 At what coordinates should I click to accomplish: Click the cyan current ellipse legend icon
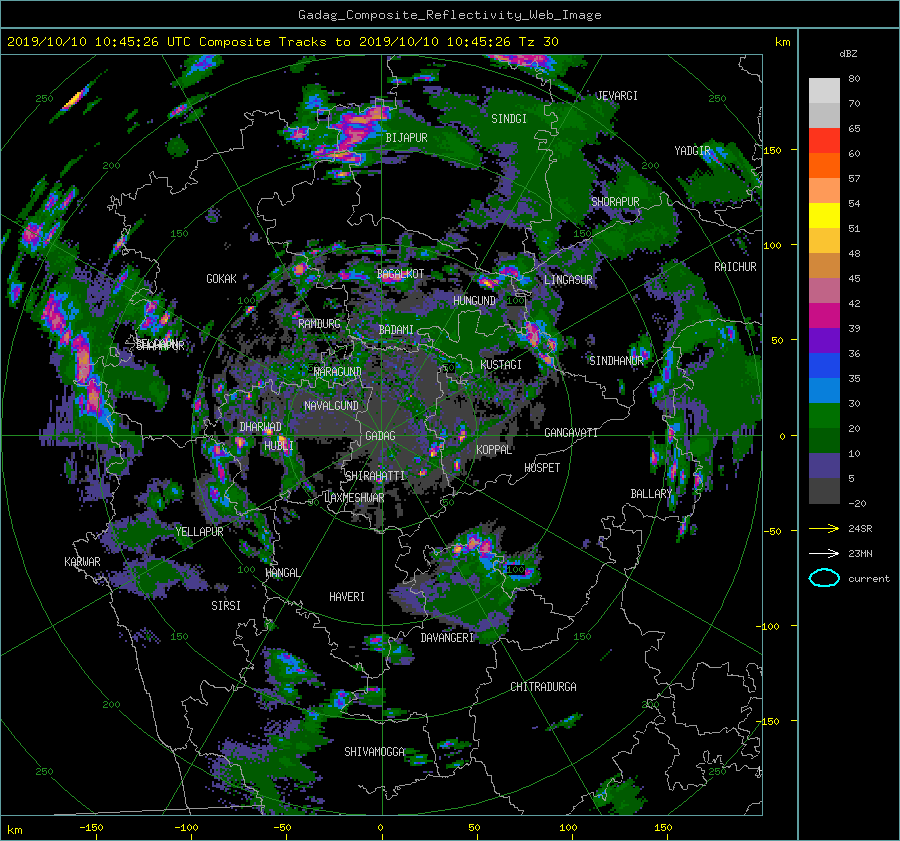[x=824, y=578]
